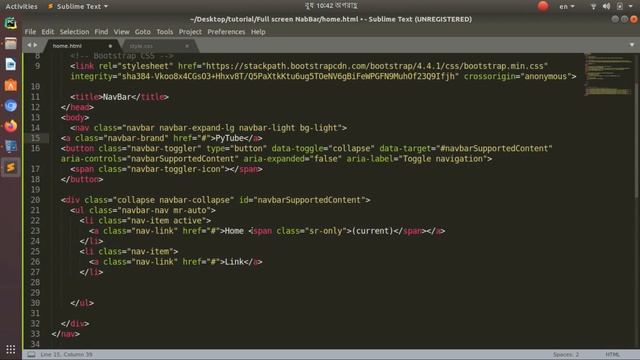Click the bootstrap.min.css URL in line 9
The image size is (640, 360).
(374, 66)
